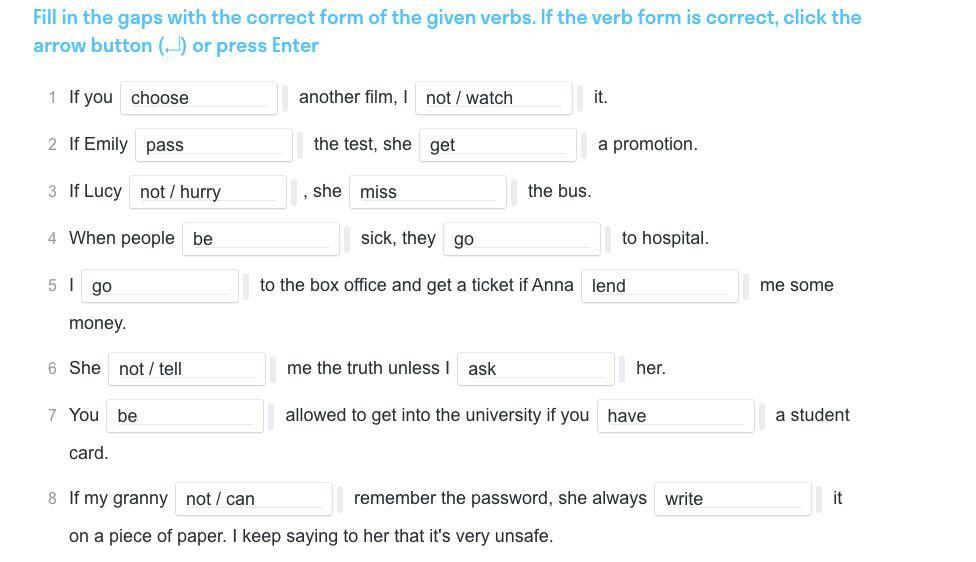The image size is (976, 562).
Task: Focus the 'miss' gap before 'the bus'
Action: point(427,192)
